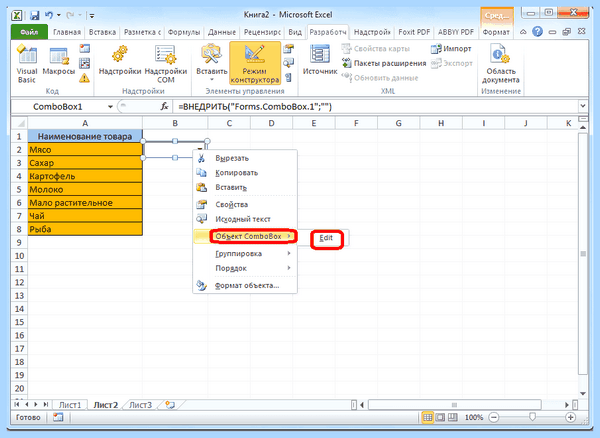Expand the Порядок submenu
The image size is (600, 438).
pos(245,268)
